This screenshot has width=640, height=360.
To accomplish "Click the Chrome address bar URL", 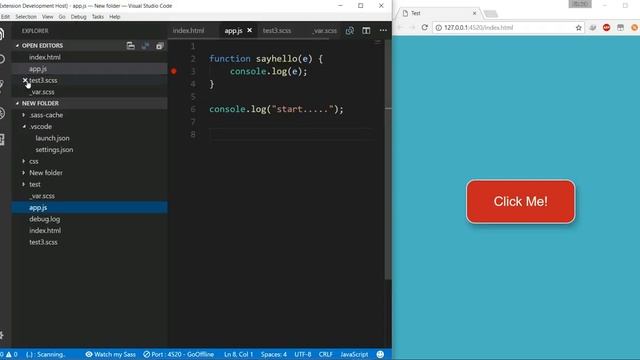I will click(x=478, y=28).
